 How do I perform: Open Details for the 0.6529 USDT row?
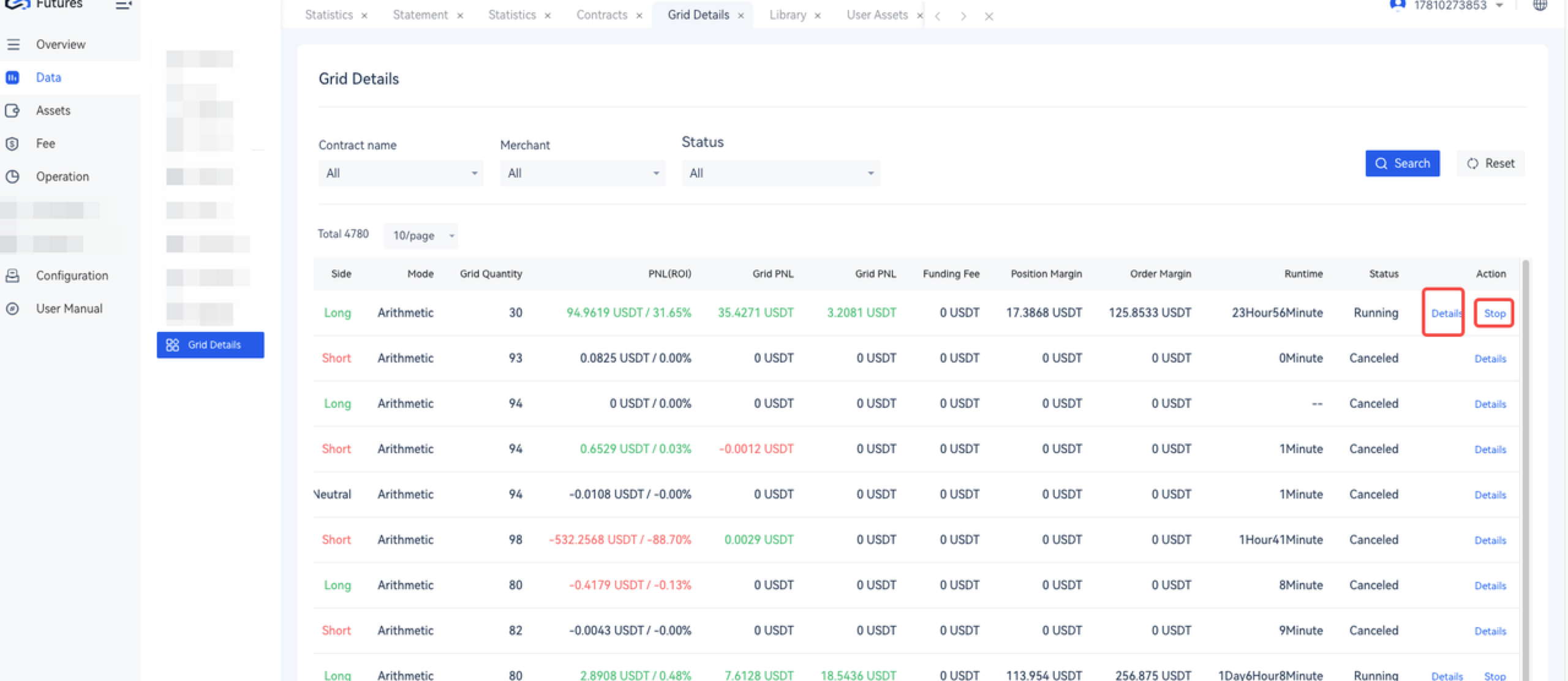[x=1490, y=449]
